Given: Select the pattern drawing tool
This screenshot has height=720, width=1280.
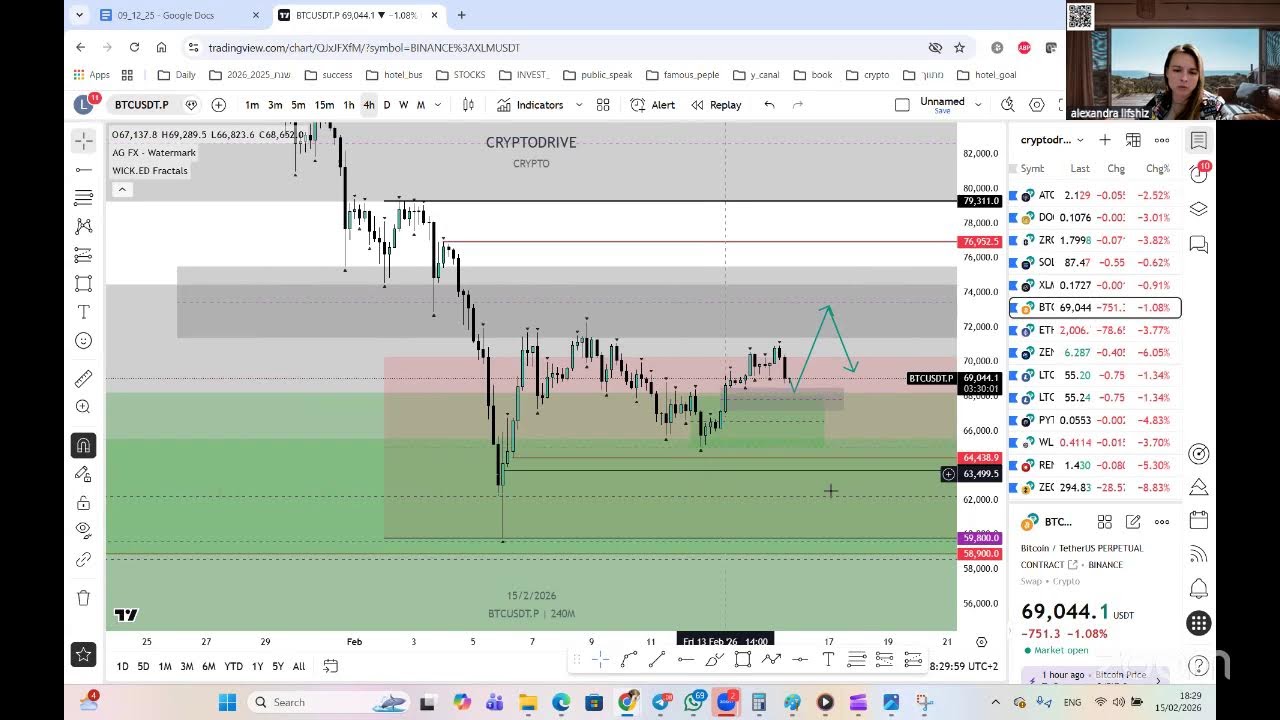Looking at the screenshot, I should pyautogui.click(x=83, y=227).
